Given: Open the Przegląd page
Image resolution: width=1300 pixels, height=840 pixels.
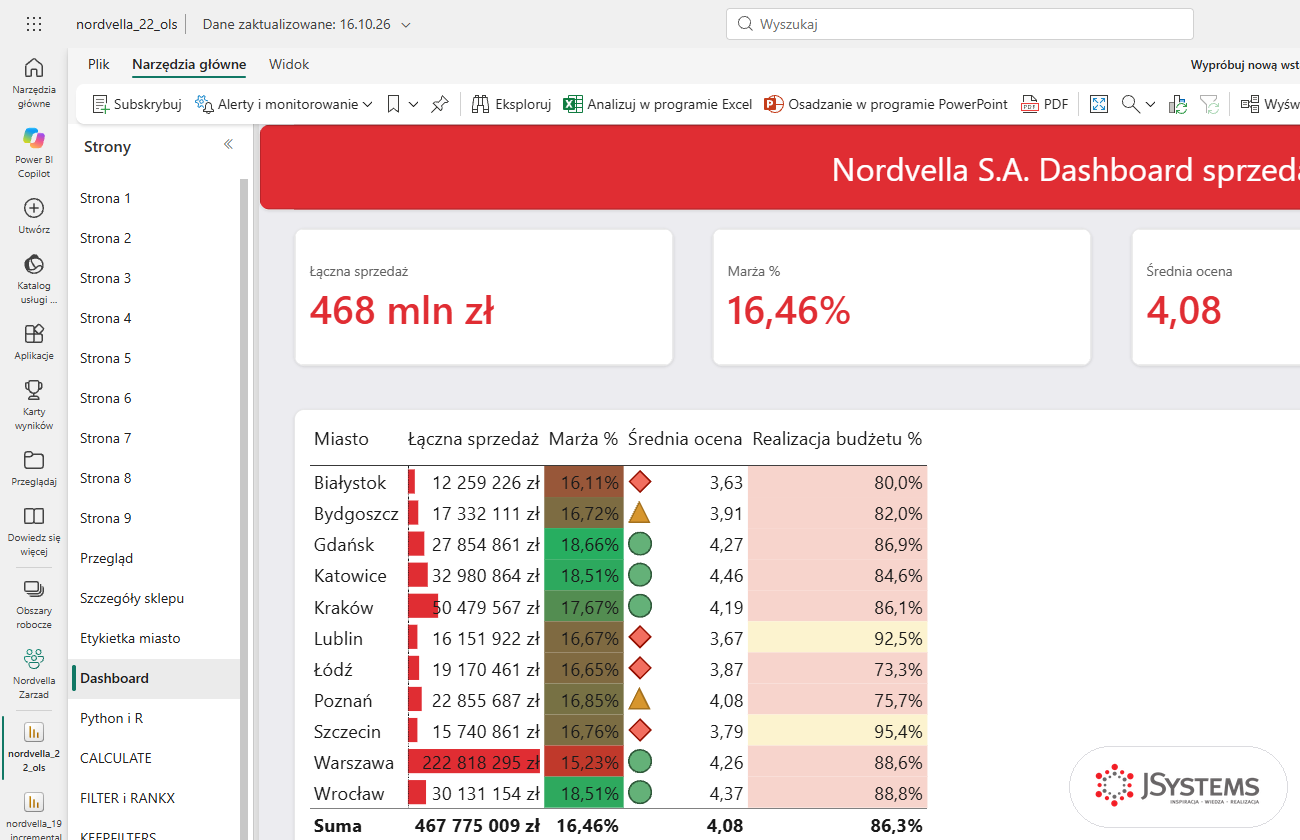Looking at the screenshot, I should (x=155, y=558).
